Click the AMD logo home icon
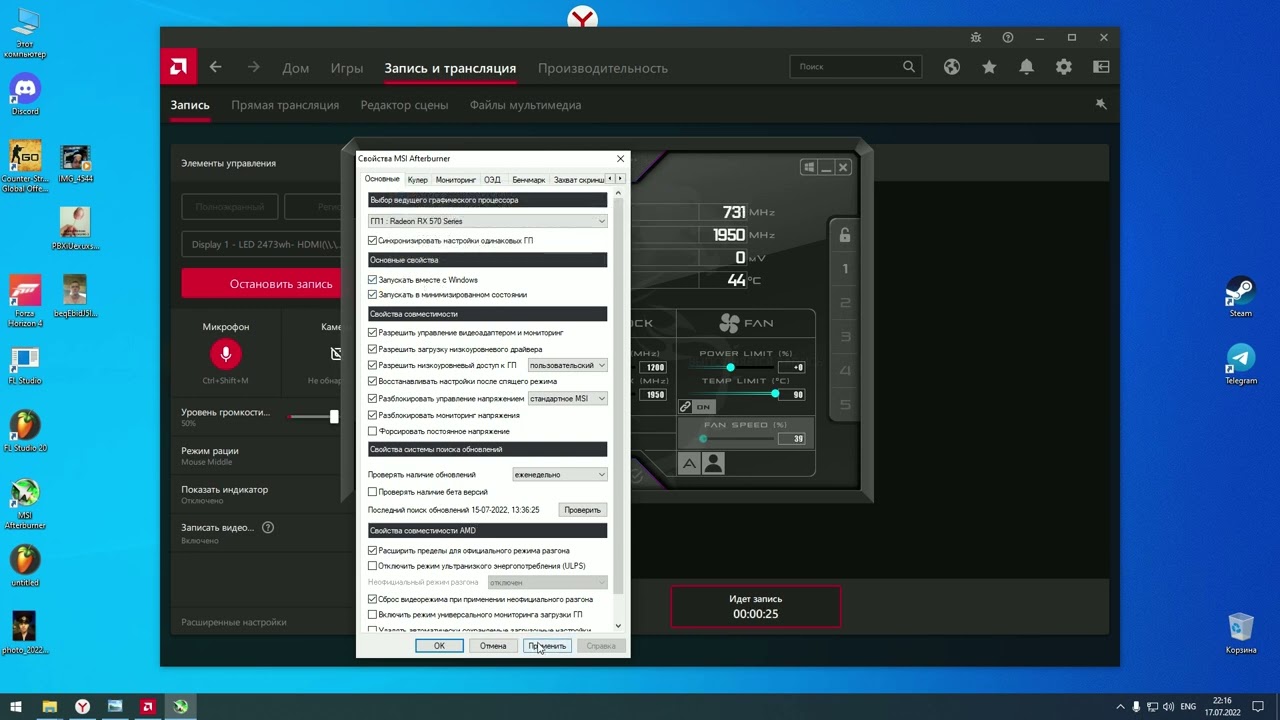The height and width of the screenshot is (720, 1280). pos(179,67)
